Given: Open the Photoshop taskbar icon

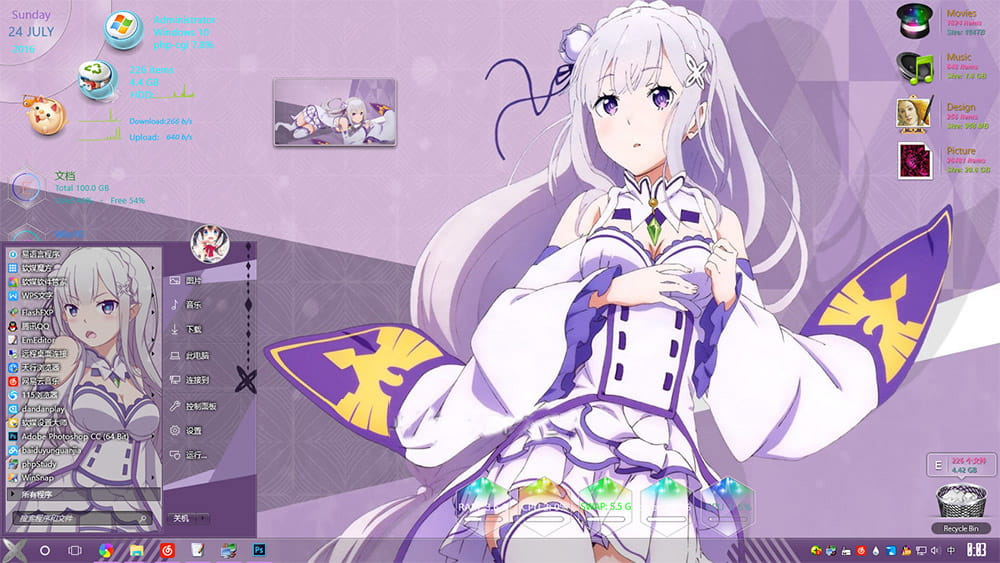Looking at the screenshot, I should click(x=259, y=550).
